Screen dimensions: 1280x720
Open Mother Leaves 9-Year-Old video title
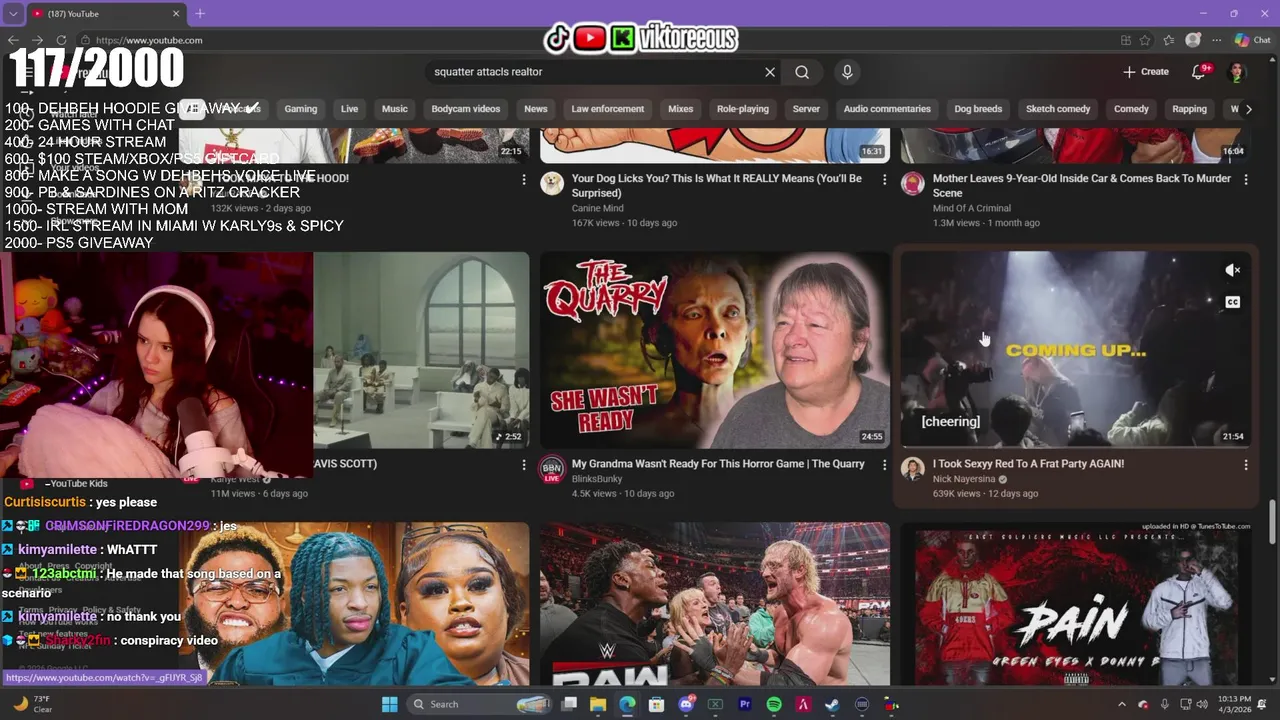tap(1082, 186)
